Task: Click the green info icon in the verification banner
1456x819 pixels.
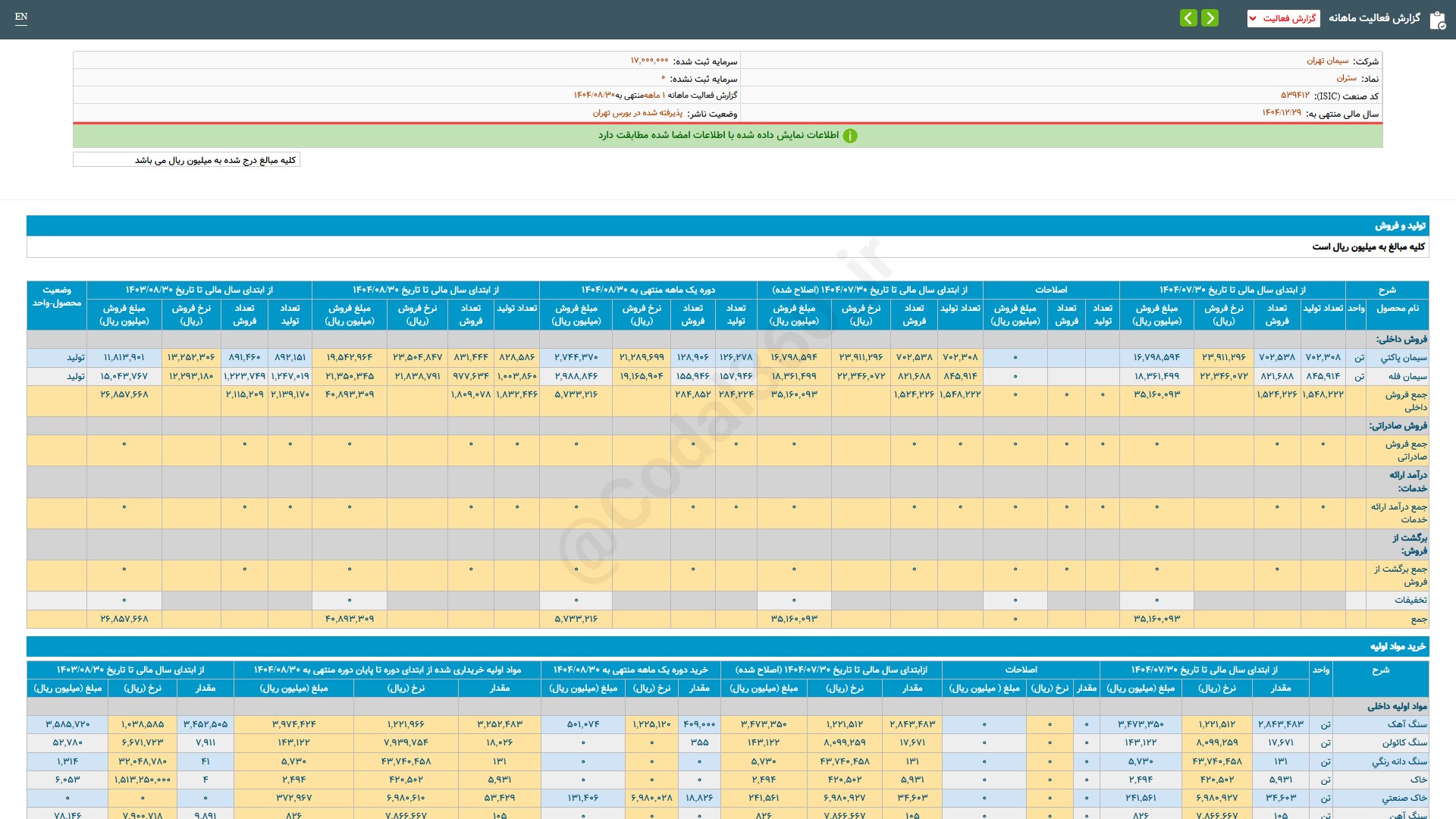Action: pyautogui.click(x=850, y=136)
